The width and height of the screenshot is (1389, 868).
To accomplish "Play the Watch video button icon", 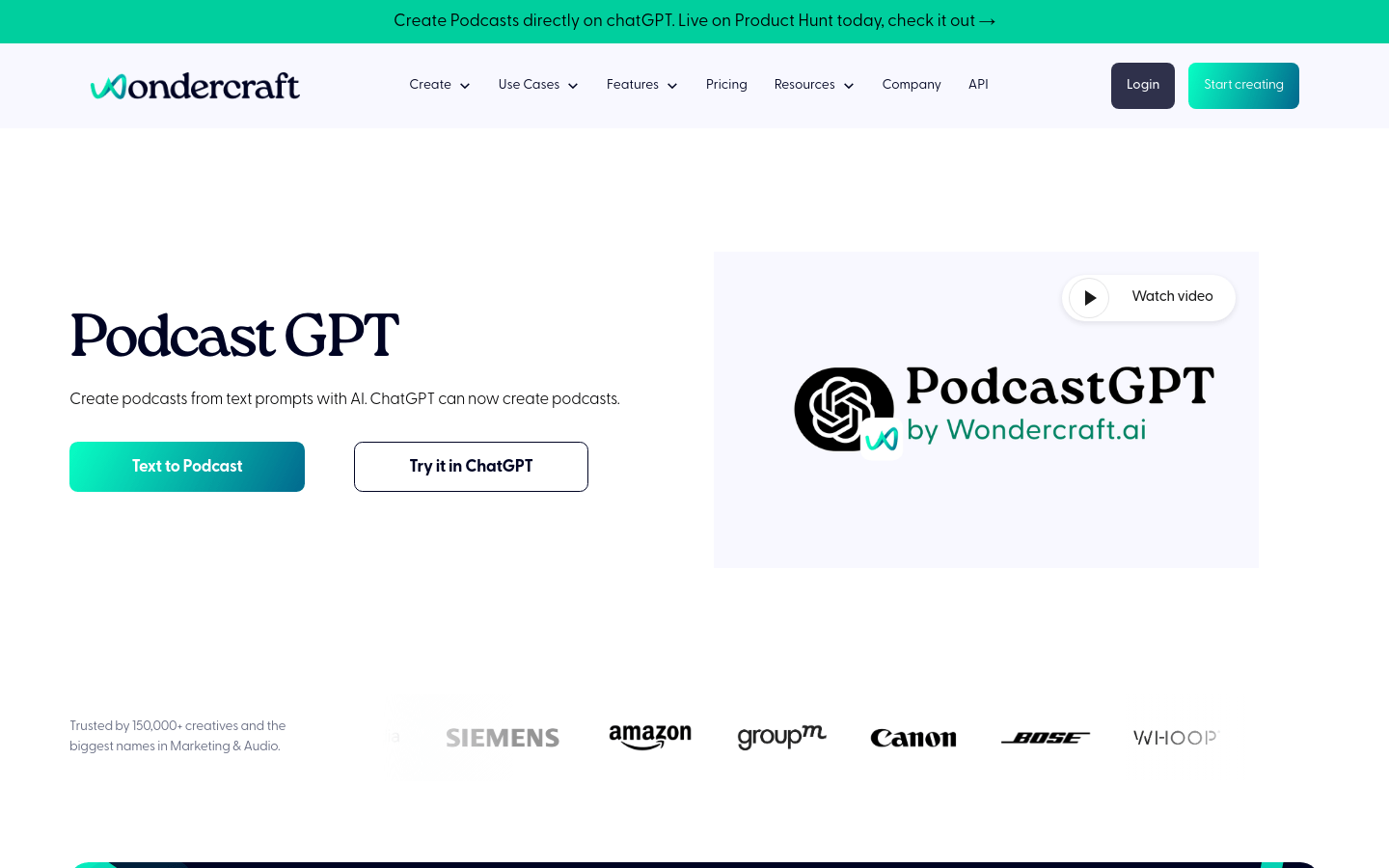I will (x=1089, y=298).
